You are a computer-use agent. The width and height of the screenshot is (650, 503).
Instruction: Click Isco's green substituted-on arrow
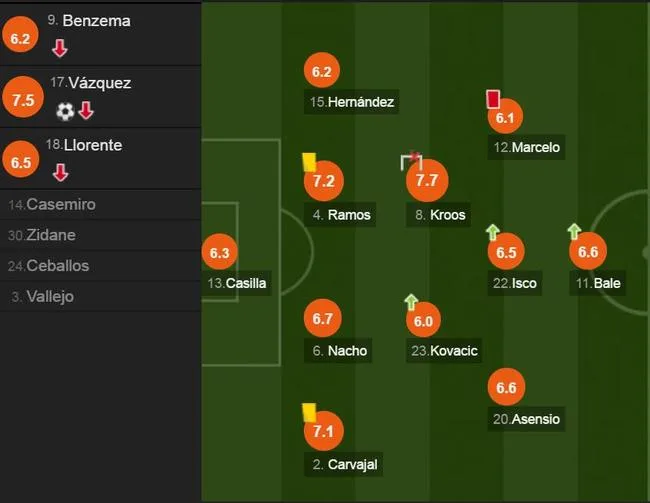[x=492, y=232]
